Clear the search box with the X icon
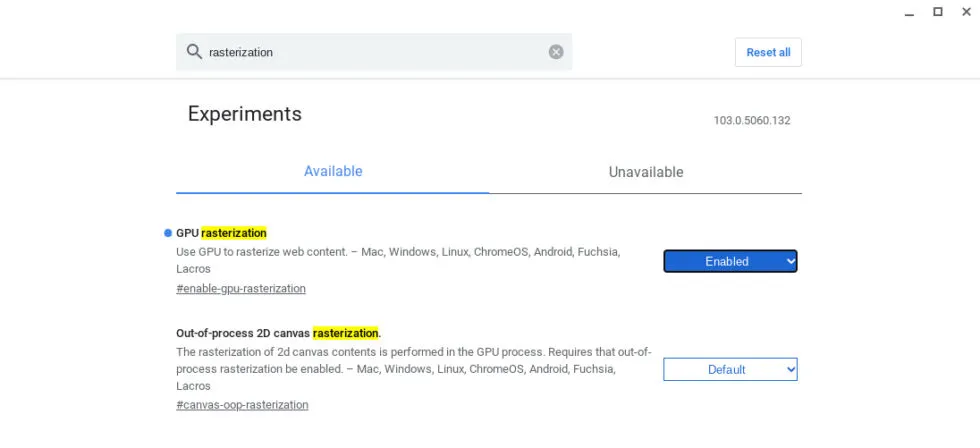The width and height of the screenshot is (980, 448). pos(556,52)
